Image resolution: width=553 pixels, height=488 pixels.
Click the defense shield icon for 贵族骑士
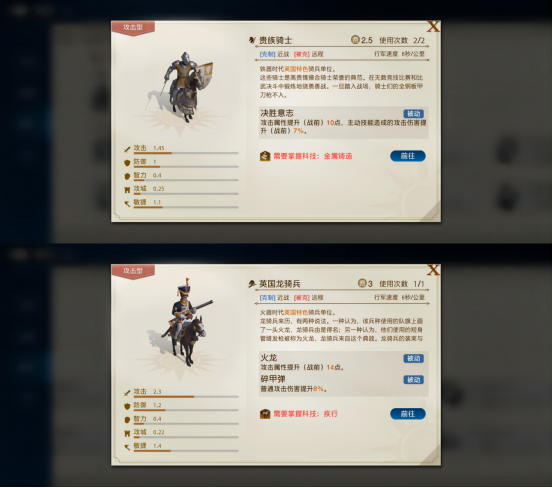tap(127, 163)
